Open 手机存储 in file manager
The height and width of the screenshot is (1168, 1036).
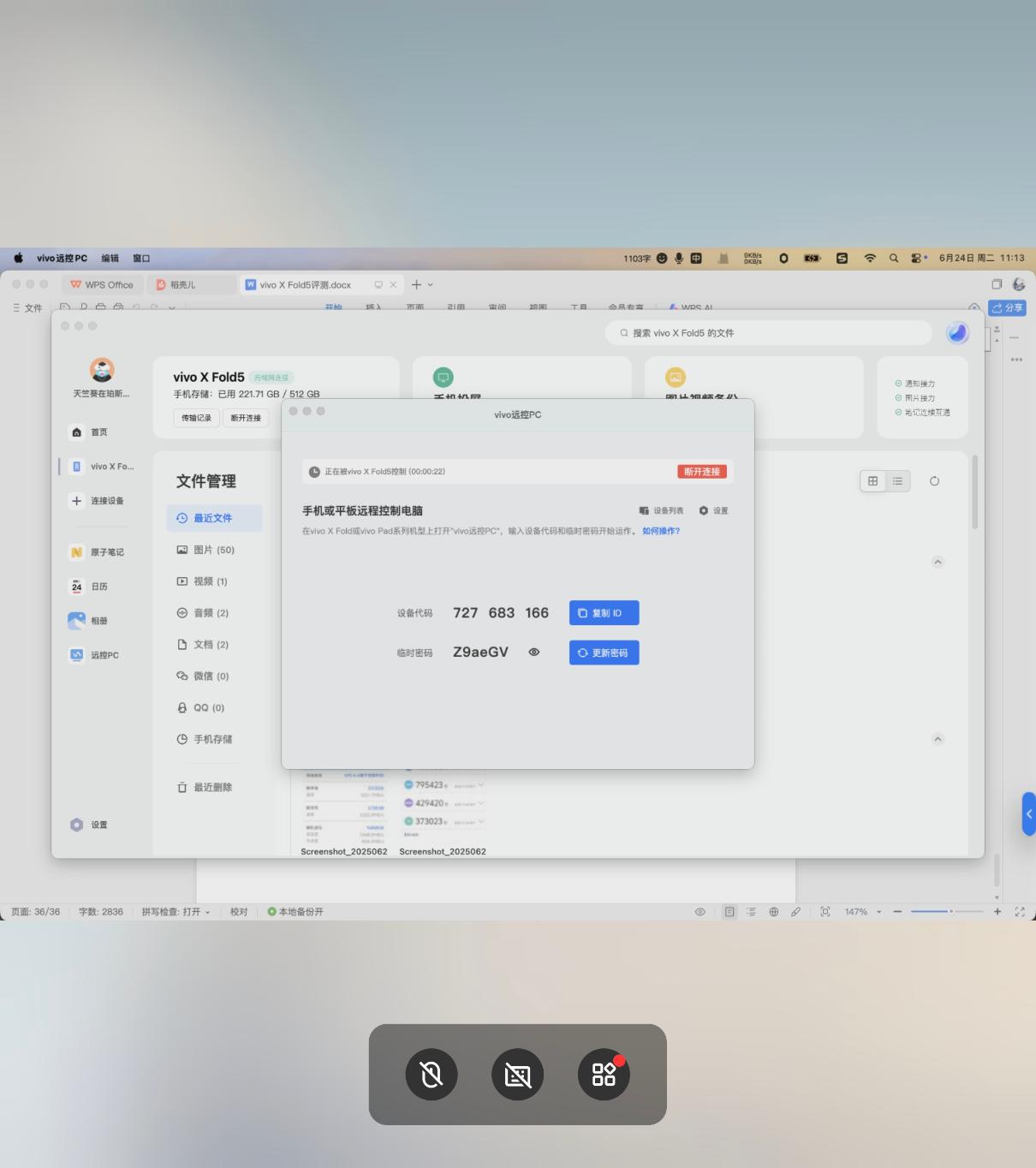pos(204,739)
